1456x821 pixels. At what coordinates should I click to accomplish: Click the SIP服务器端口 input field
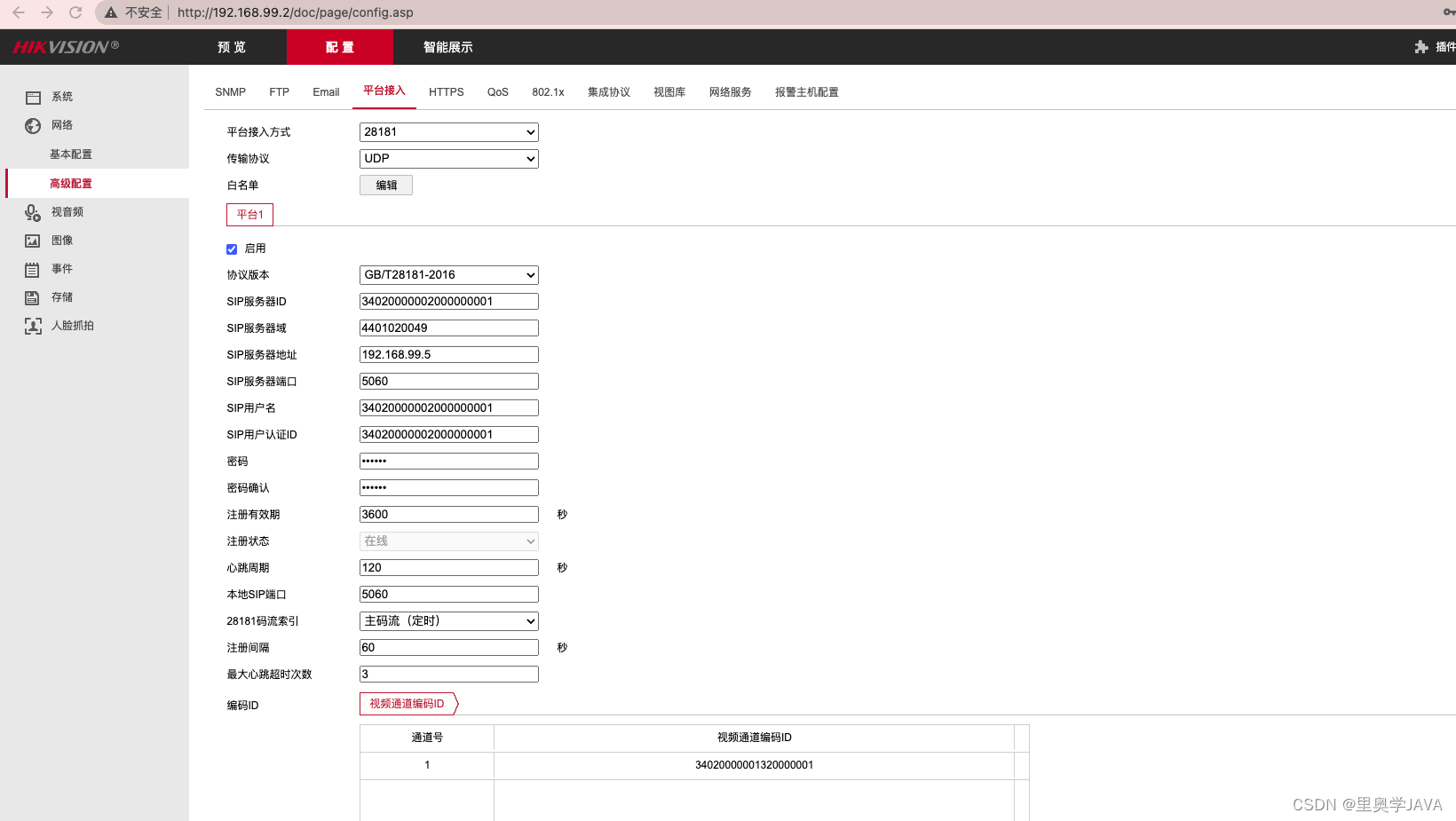pyautogui.click(x=449, y=382)
